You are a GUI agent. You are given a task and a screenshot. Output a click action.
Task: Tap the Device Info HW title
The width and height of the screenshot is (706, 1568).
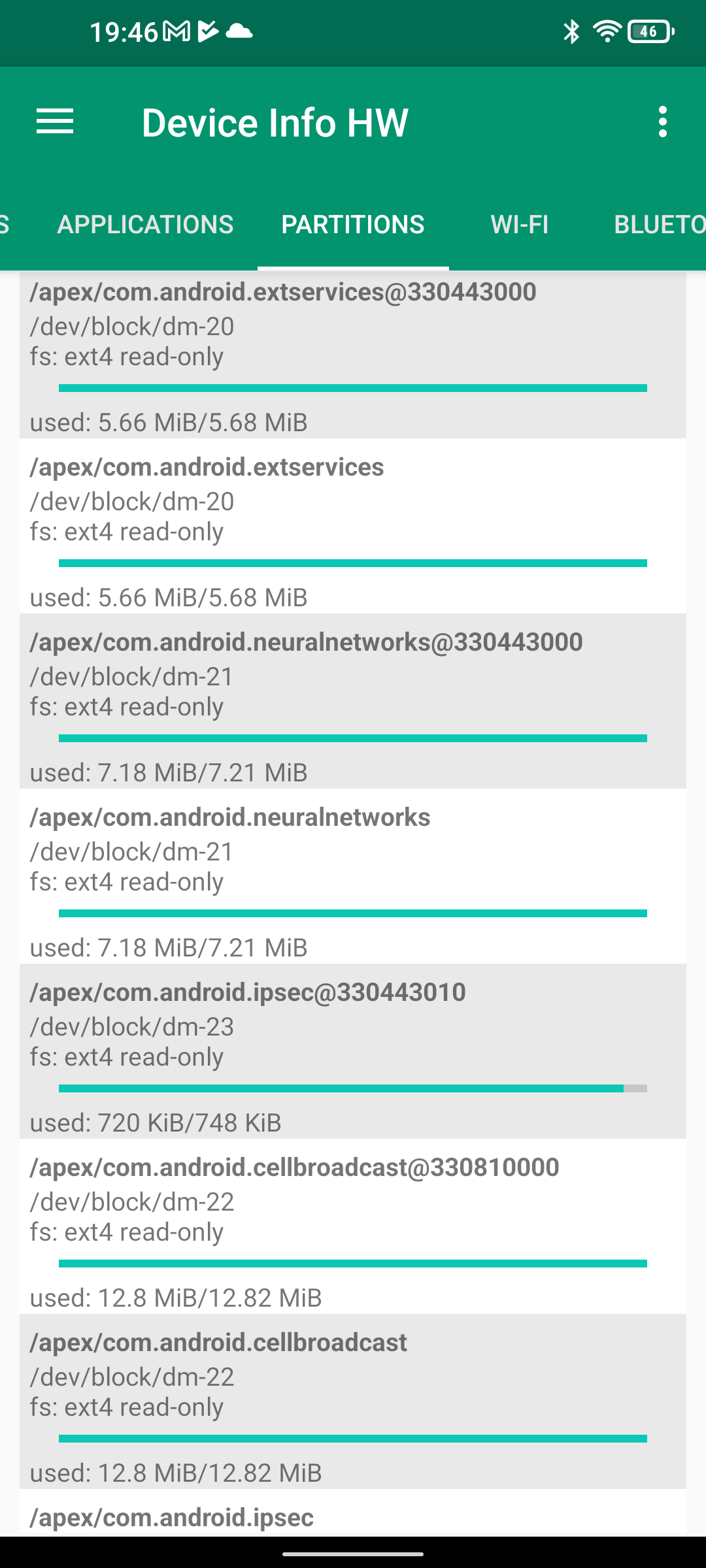pos(275,122)
